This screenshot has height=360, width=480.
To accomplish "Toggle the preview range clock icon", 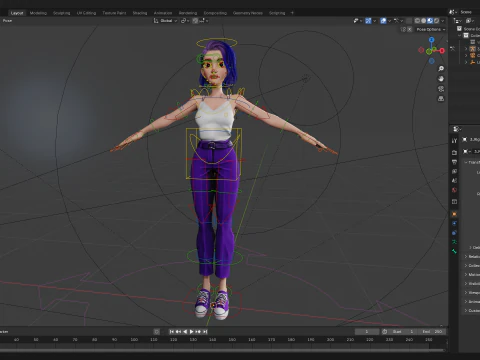I will coord(385,332).
